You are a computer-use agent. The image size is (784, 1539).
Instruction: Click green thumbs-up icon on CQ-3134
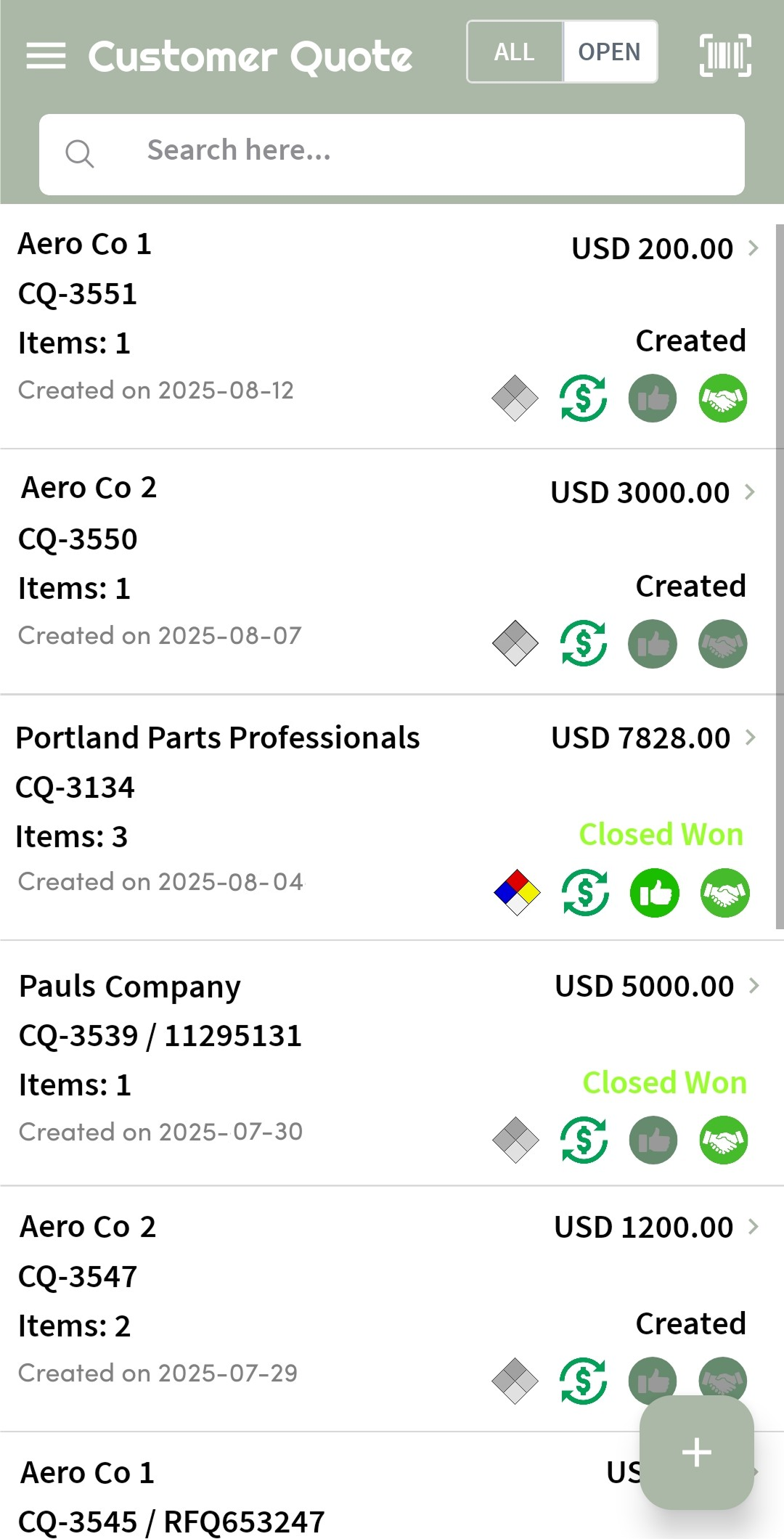pos(655,892)
